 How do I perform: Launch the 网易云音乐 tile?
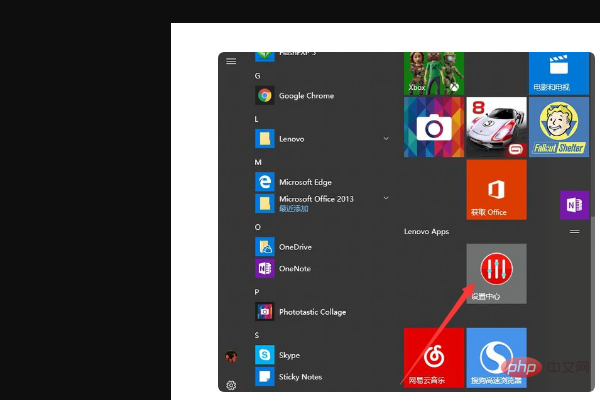(x=434, y=358)
